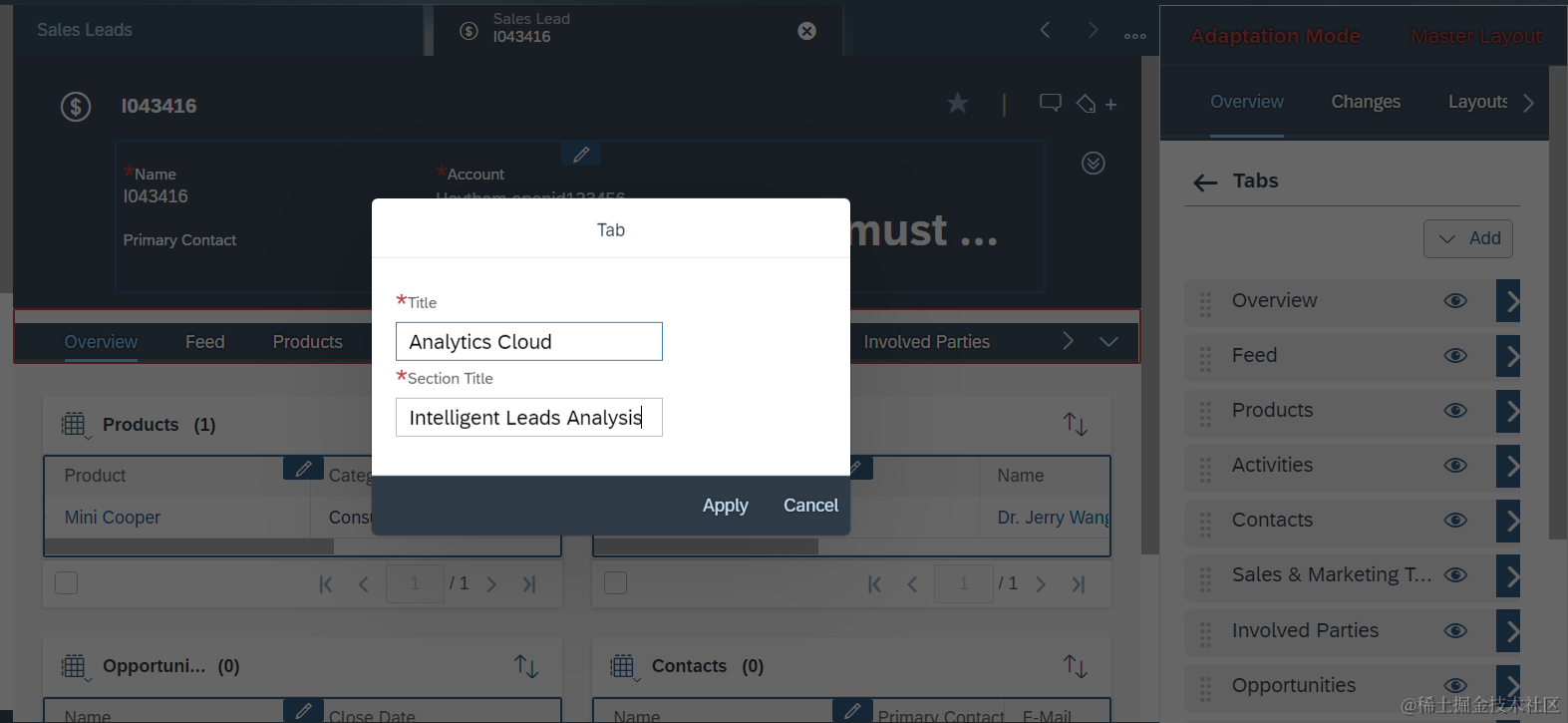
Task: Click the sort icon in Contacts section
Action: click(x=1075, y=666)
